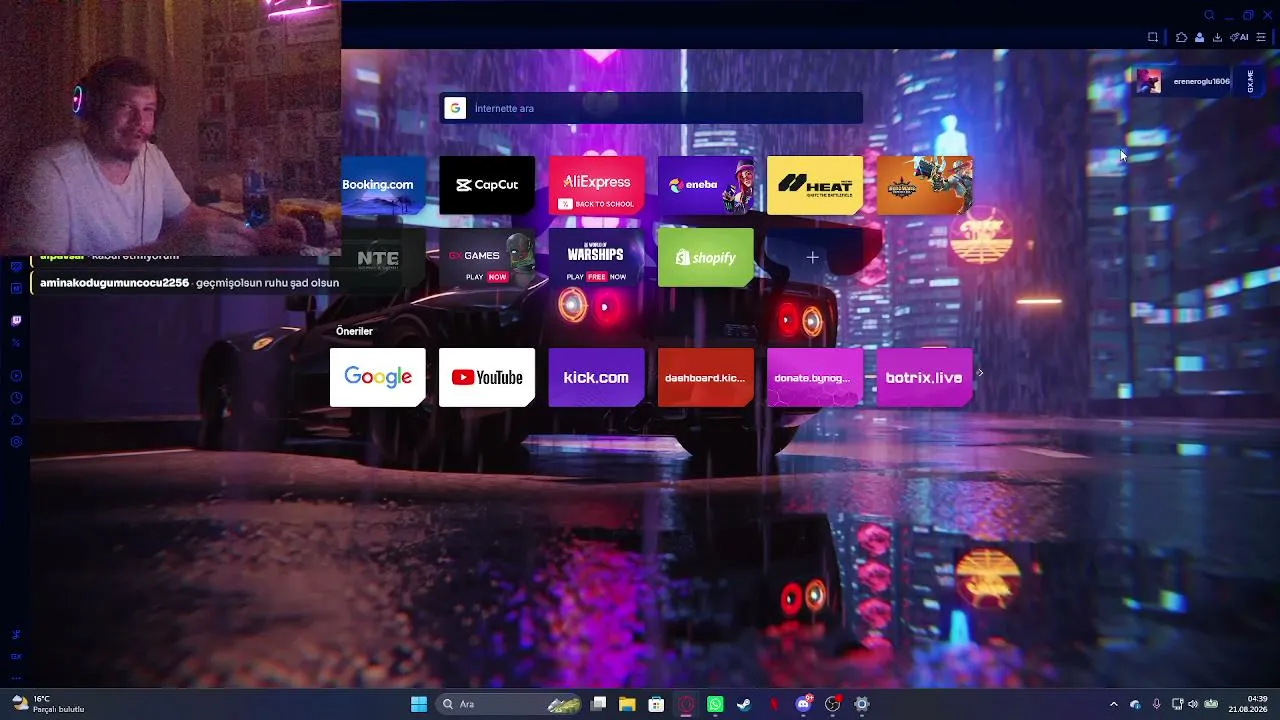
Task: Open the settings gear in browser sidebar
Action: click(x=16, y=442)
